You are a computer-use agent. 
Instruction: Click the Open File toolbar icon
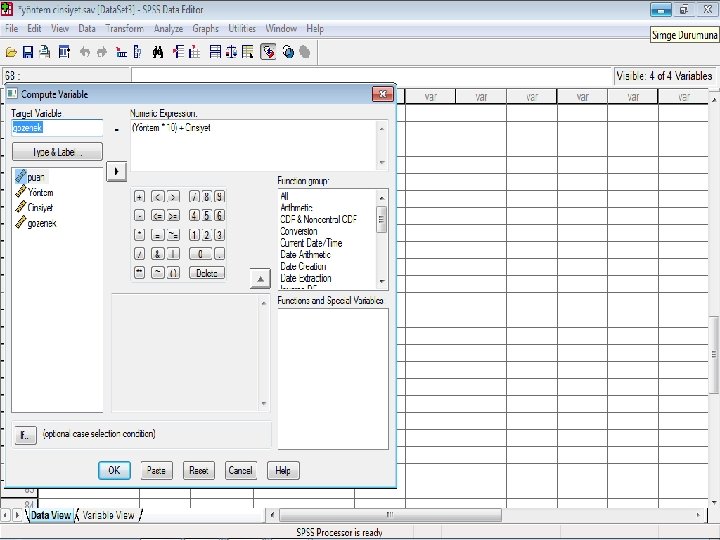[11, 52]
